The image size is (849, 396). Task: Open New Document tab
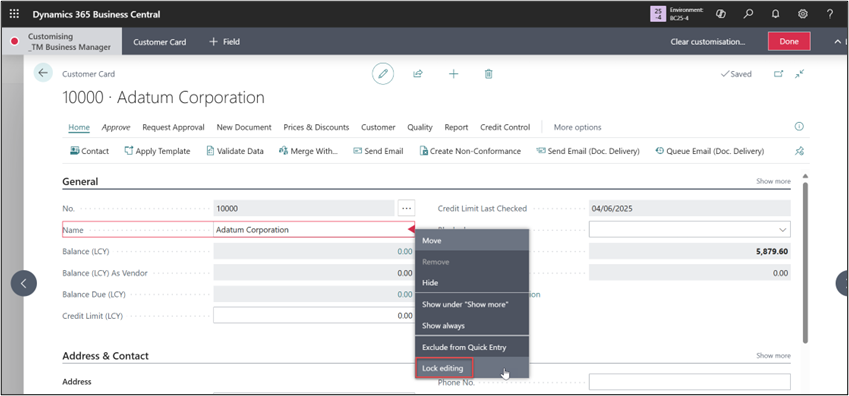(244, 127)
